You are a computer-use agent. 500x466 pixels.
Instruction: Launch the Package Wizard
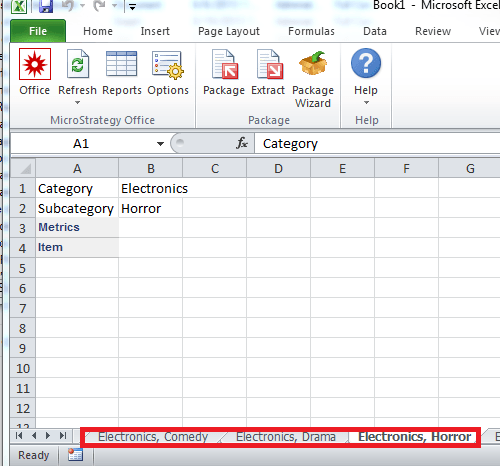click(x=313, y=63)
